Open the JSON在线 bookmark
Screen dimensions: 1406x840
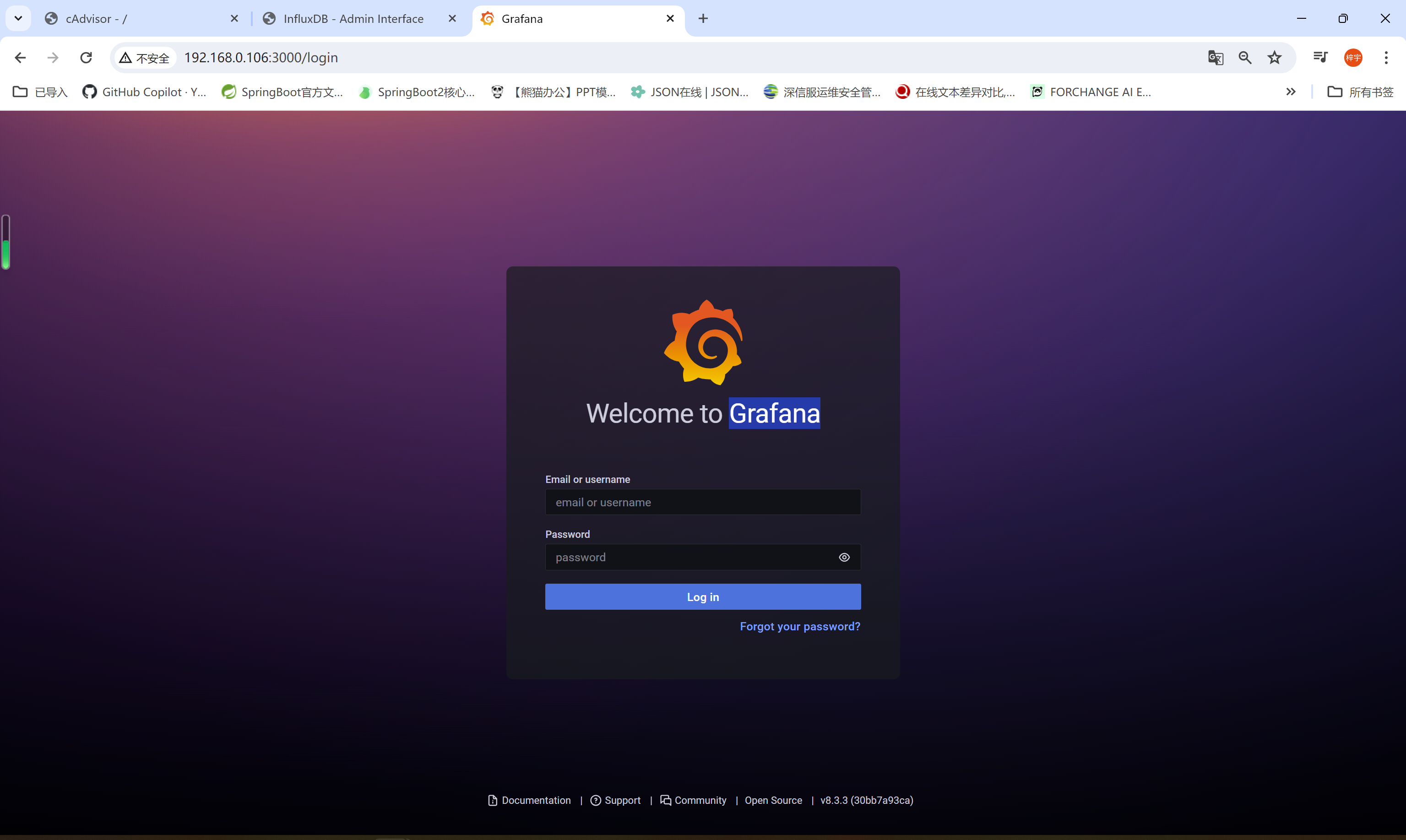689,92
